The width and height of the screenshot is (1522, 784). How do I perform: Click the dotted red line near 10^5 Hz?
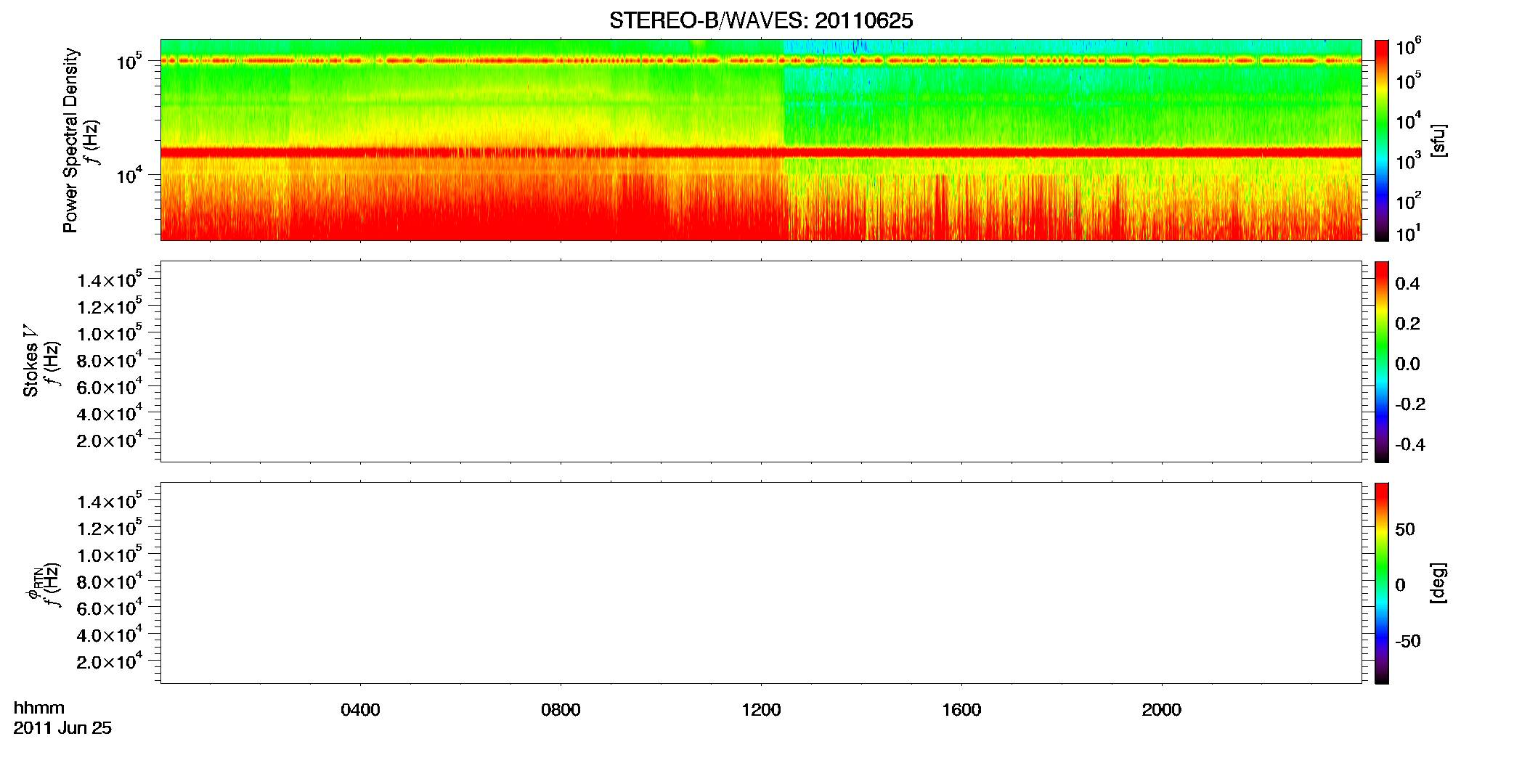click(x=761, y=61)
